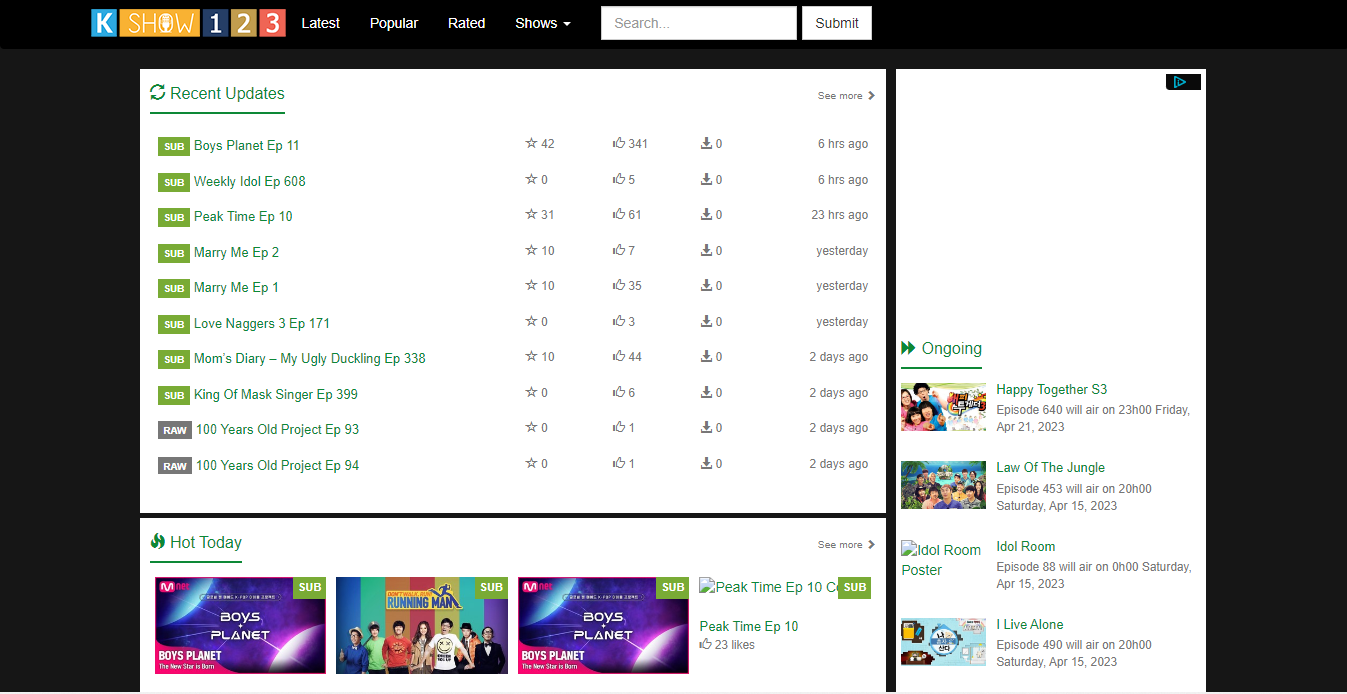
Task: Click 6 hrs ago timestamp for Boys Planet
Action: coord(843,144)
